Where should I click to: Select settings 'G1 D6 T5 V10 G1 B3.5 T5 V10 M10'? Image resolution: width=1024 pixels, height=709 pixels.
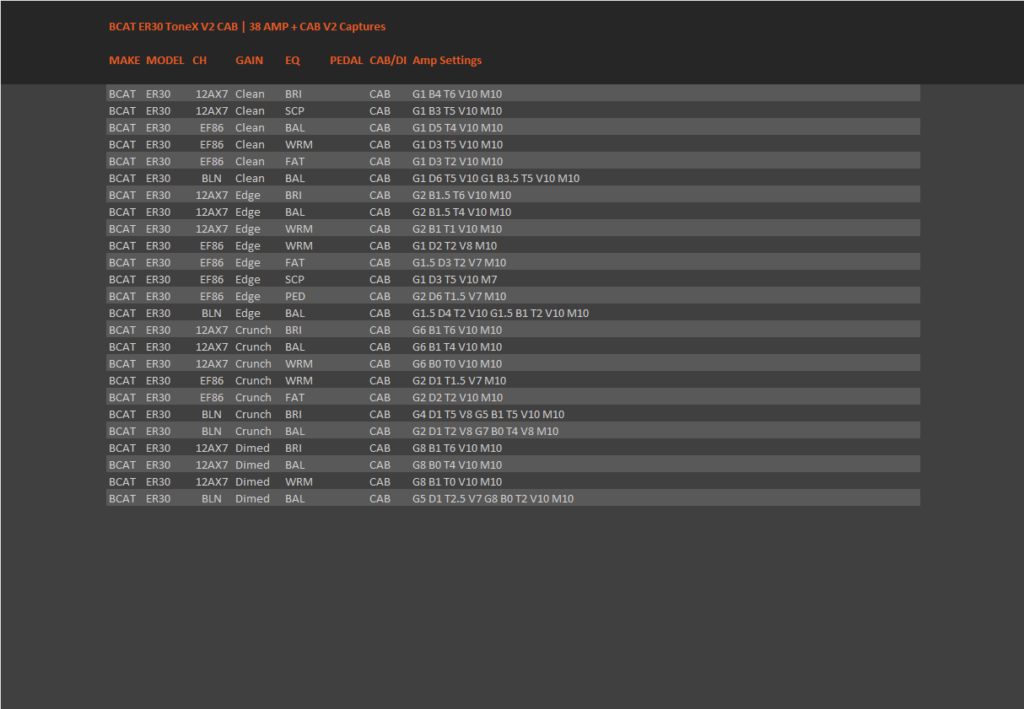495,178
